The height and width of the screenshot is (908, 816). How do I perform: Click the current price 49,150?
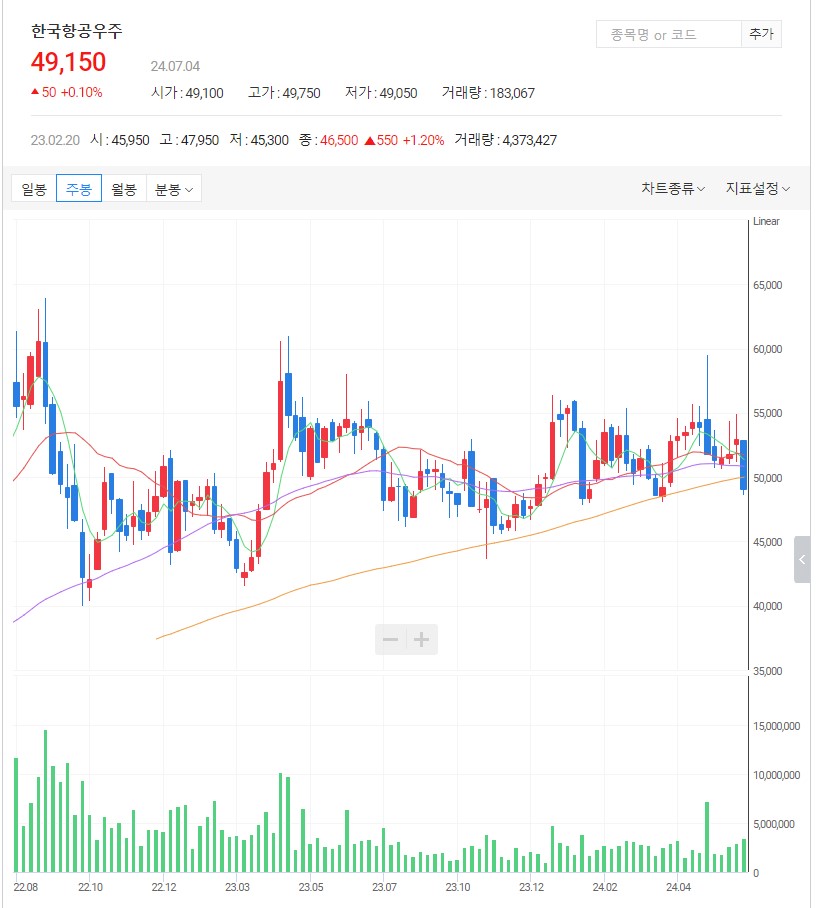pyautogui.click(x=68, y=62)
